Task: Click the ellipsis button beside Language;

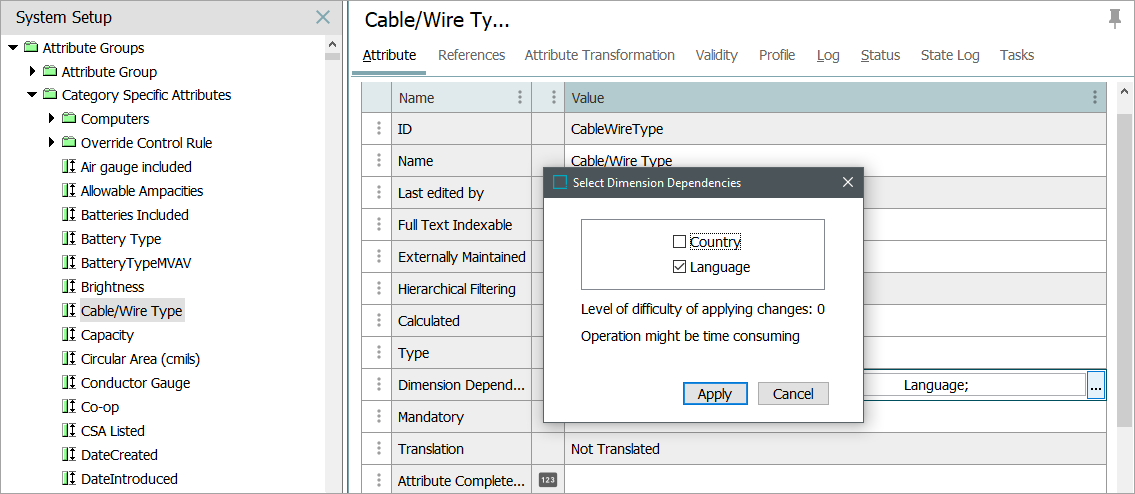Action: pyautogui.click(x=1096, y=386)
